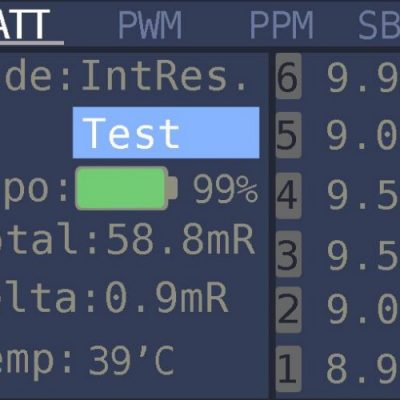This screenshot has width=400, height=400.
Task: Select the cell 3 number badge
Action: (288, 254)
